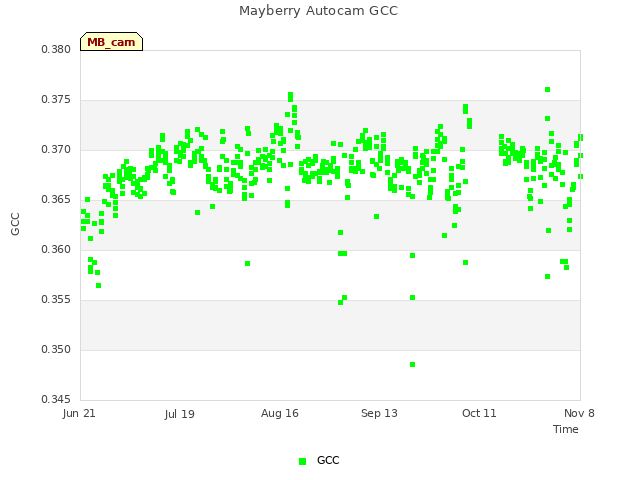
Task: Click the Y-axis value 0.345
Action: coord(56,399)
